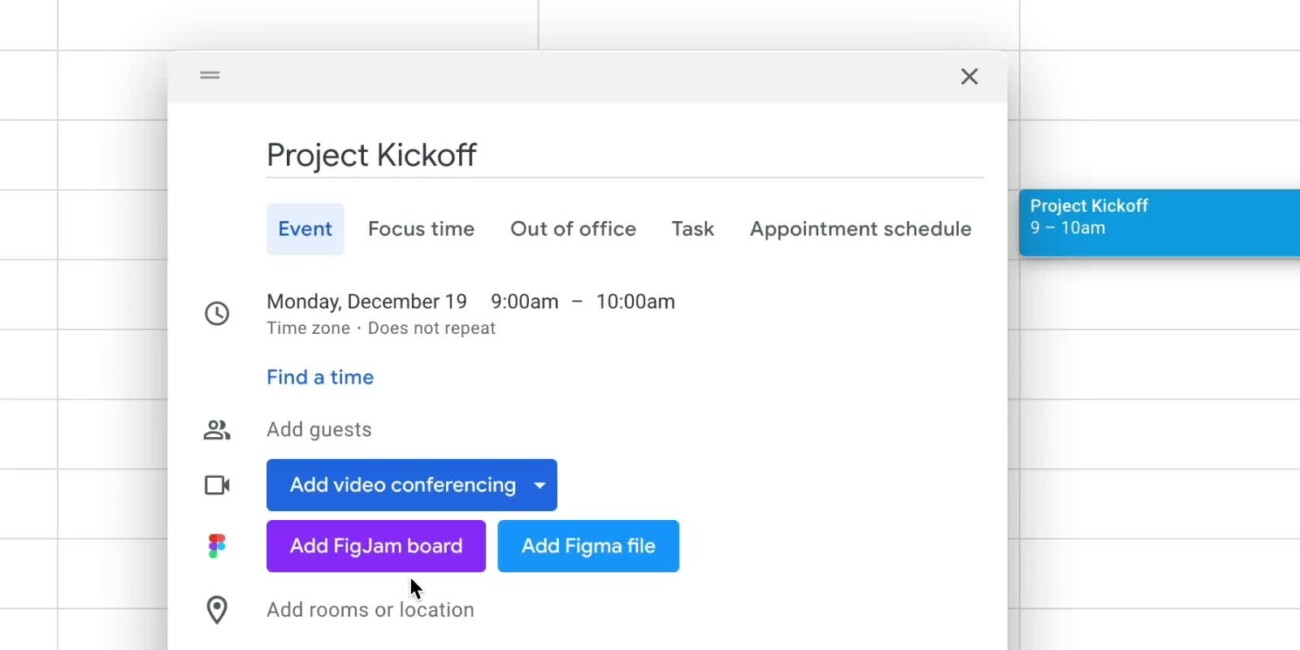Click the Add Figma file button

click(x=588, y=546)
